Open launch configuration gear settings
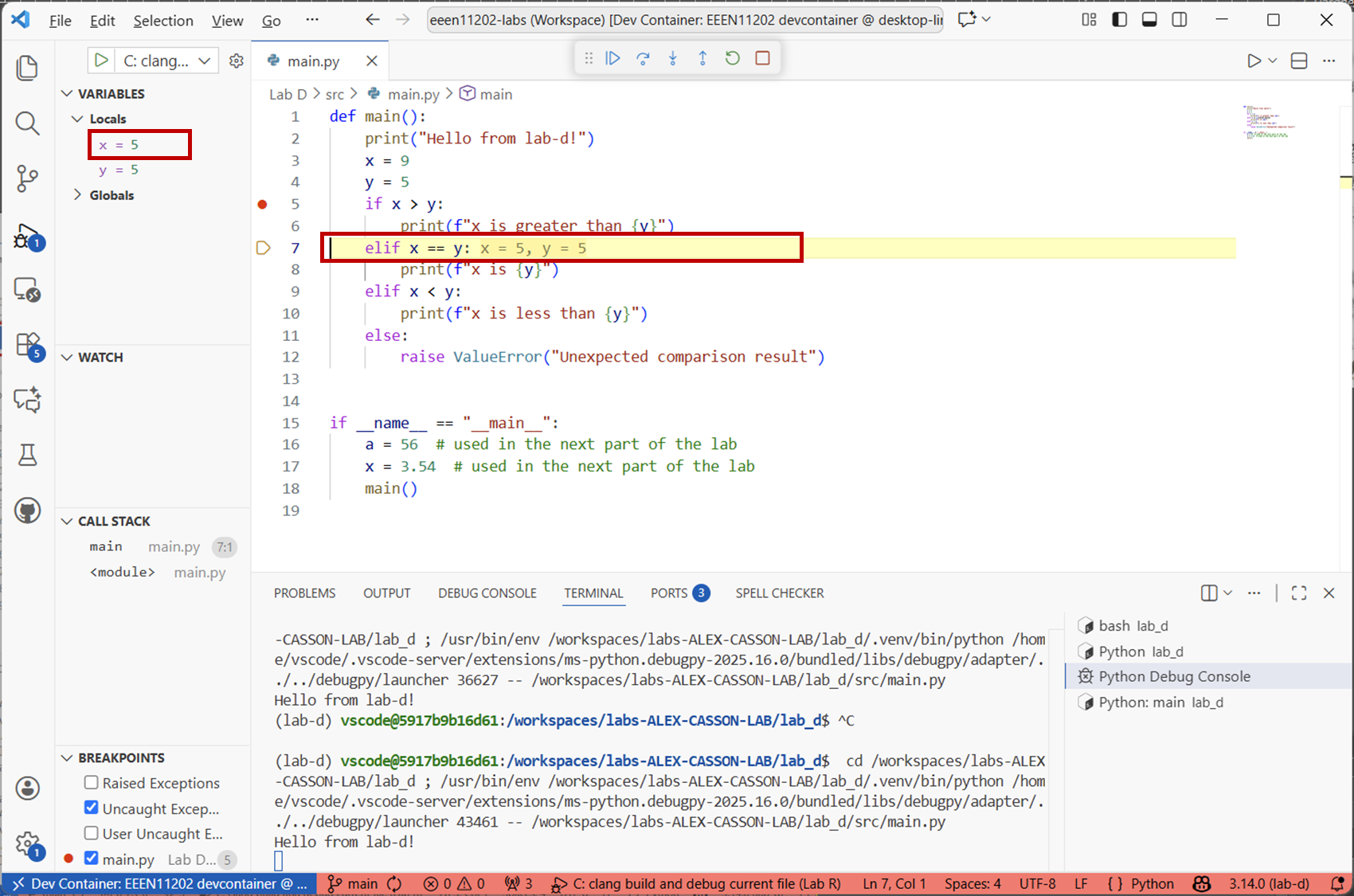This screenshot has height=896, width=1354. [237, 61]
